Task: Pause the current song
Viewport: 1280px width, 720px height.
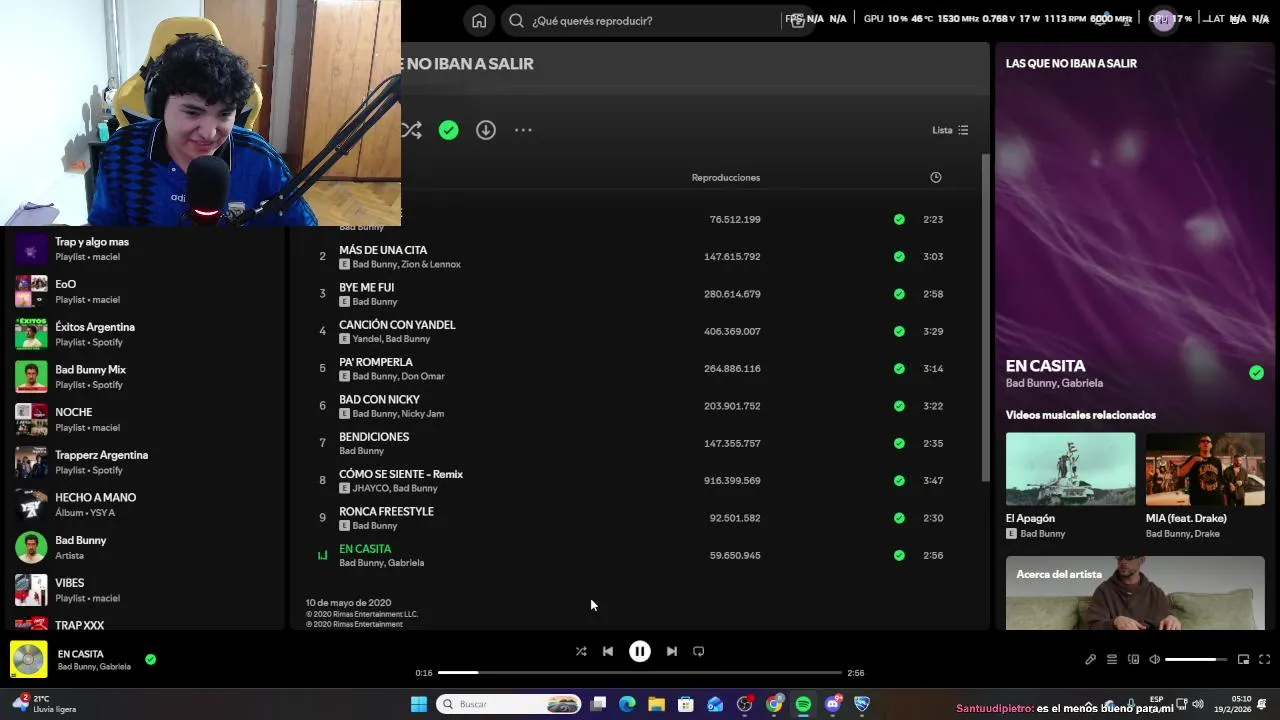Action: point(640,651)
